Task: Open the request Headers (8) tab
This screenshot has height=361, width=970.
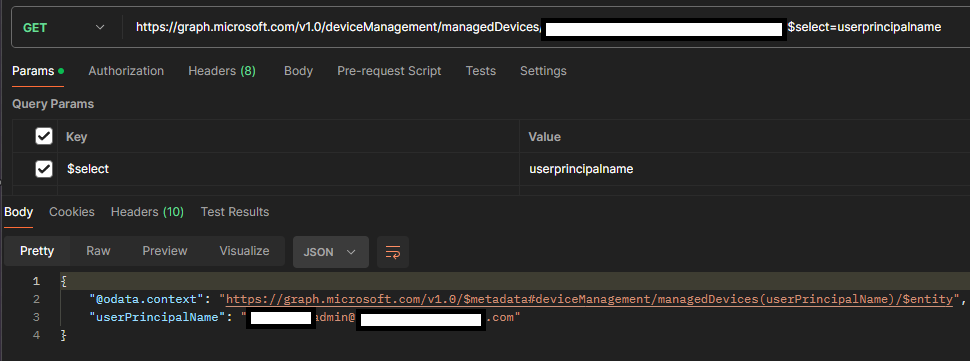Action: [x=222, y=71]
